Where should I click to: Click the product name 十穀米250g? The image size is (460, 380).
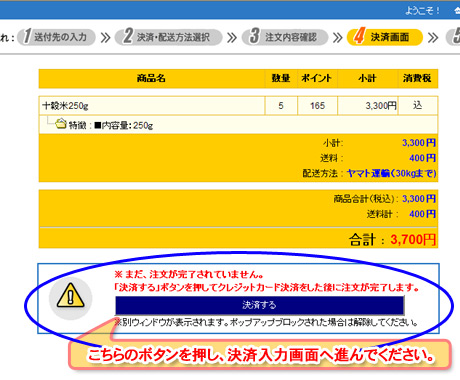(65, 106)
